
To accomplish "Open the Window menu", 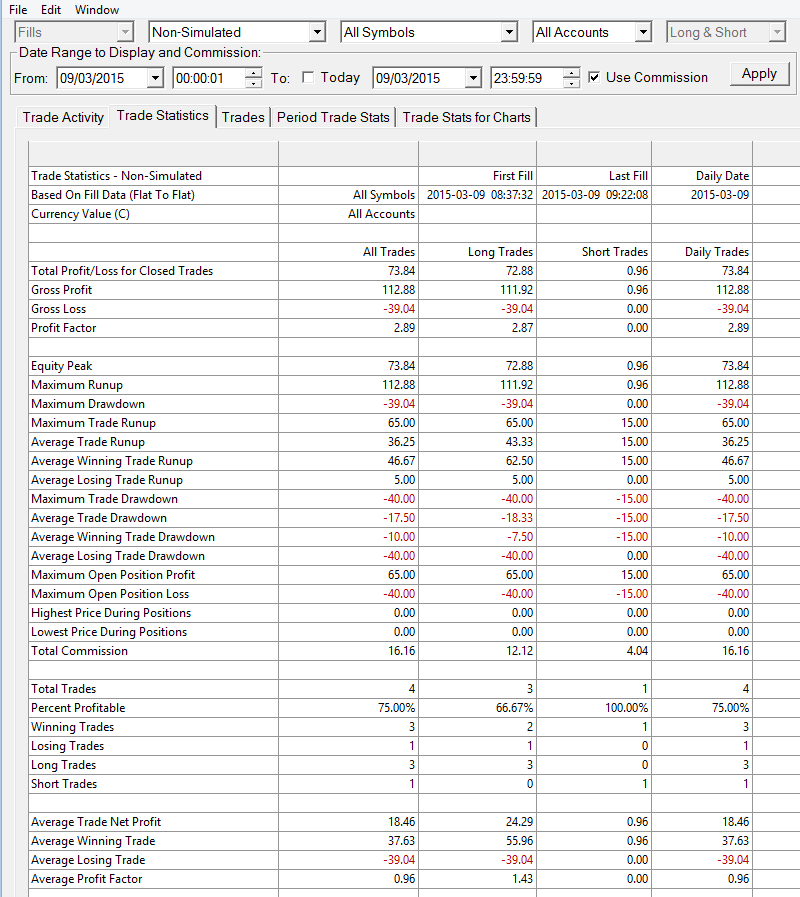I will point(97,10).
